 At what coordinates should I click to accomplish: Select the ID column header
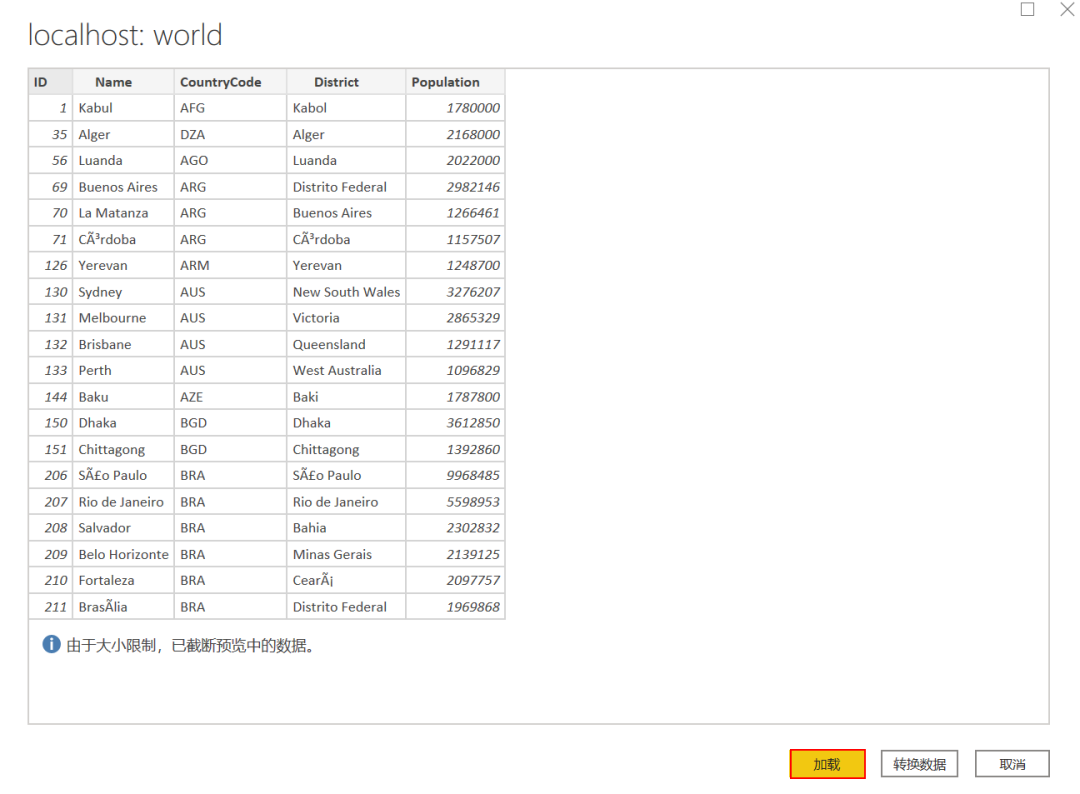coord(50,82)
